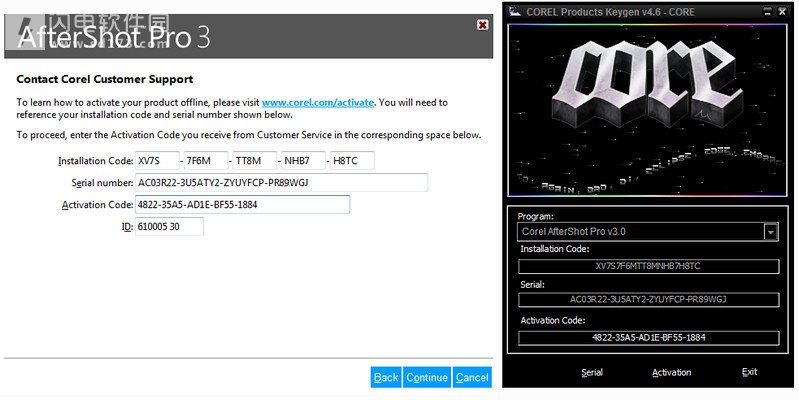
Task: Click the Keygen Serial field
Action: click(648, 300)
